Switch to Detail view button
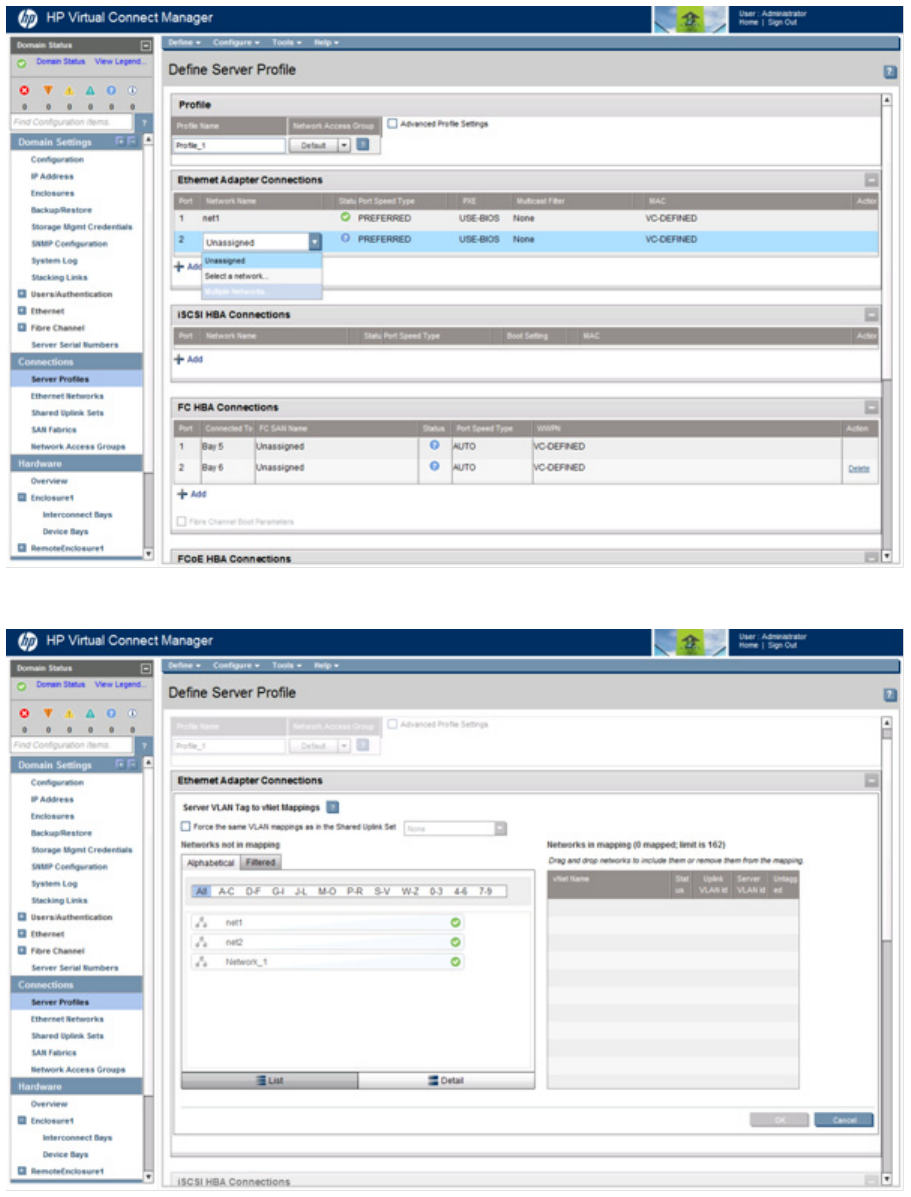The image size is (911, 1197). (446, 1080)
